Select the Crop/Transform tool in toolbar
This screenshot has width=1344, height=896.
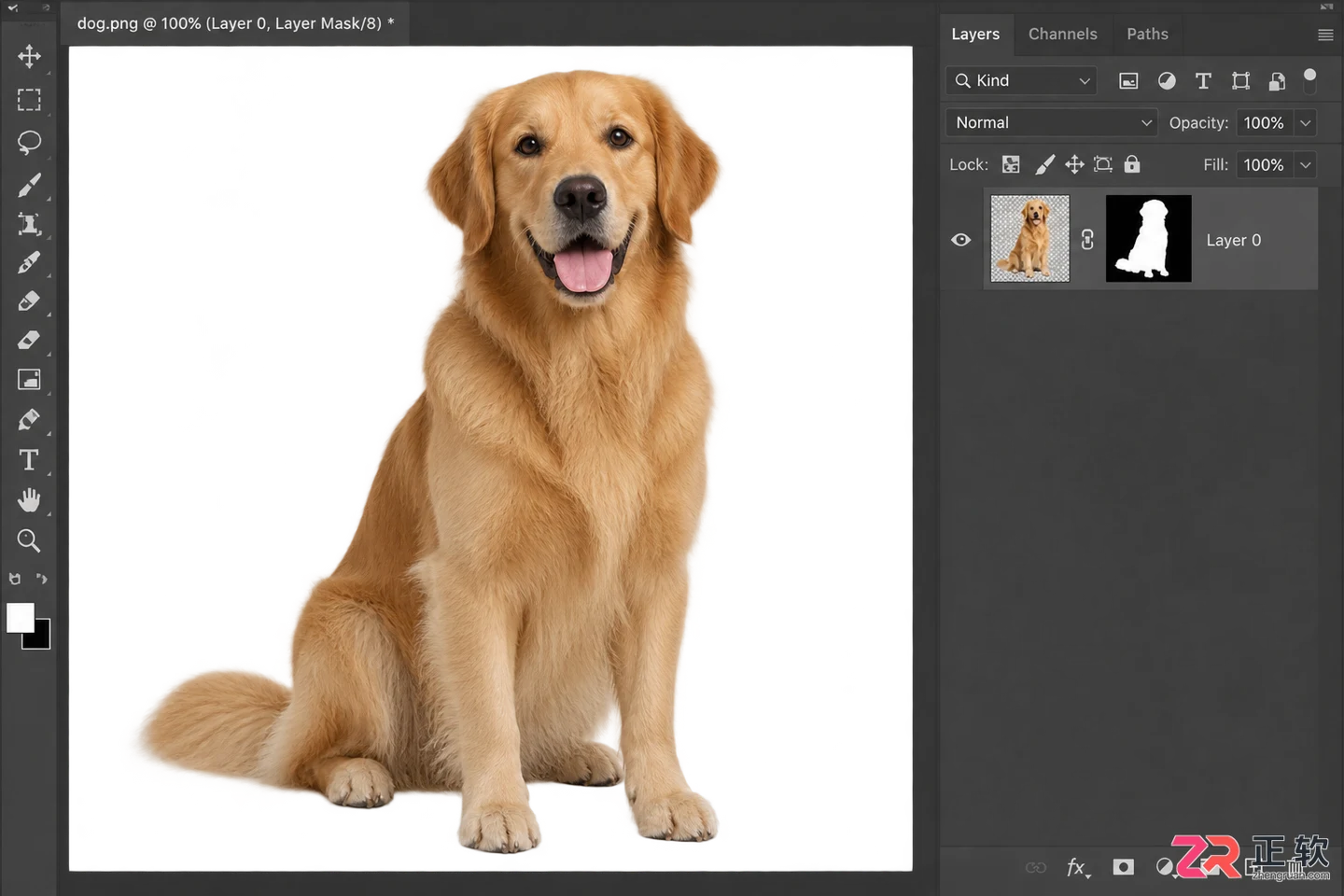coord(29,224)
